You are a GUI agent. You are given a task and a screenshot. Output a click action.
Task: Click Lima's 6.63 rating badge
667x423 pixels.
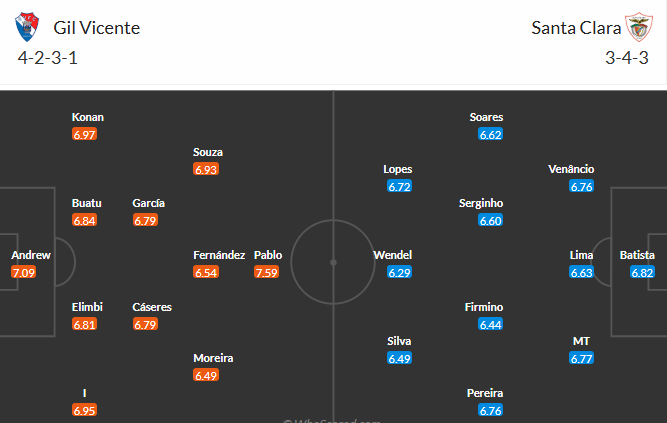pyautogui.click(x=581, y=272)
